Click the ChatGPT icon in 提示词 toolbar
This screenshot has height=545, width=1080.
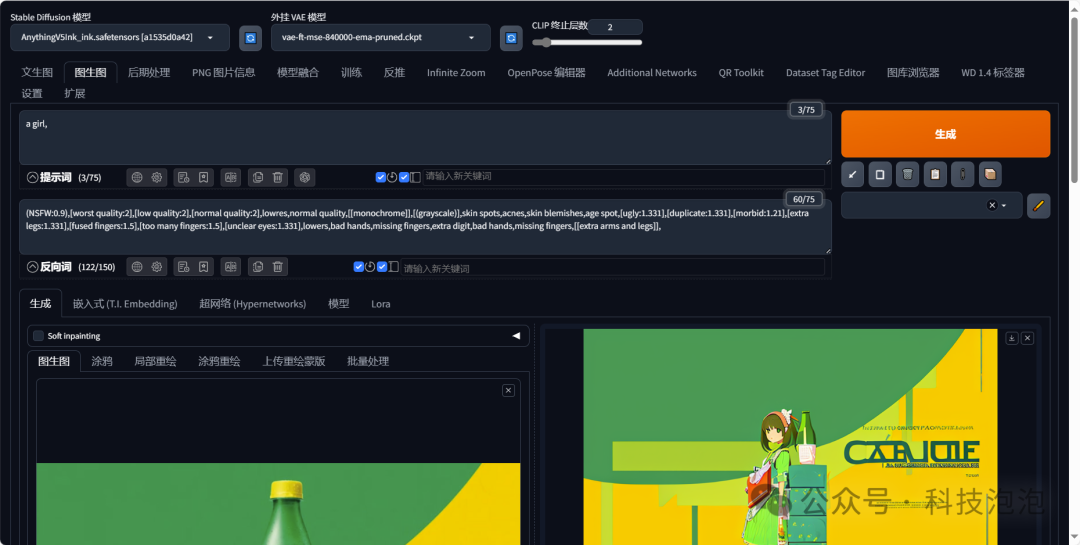pos(304,177)
